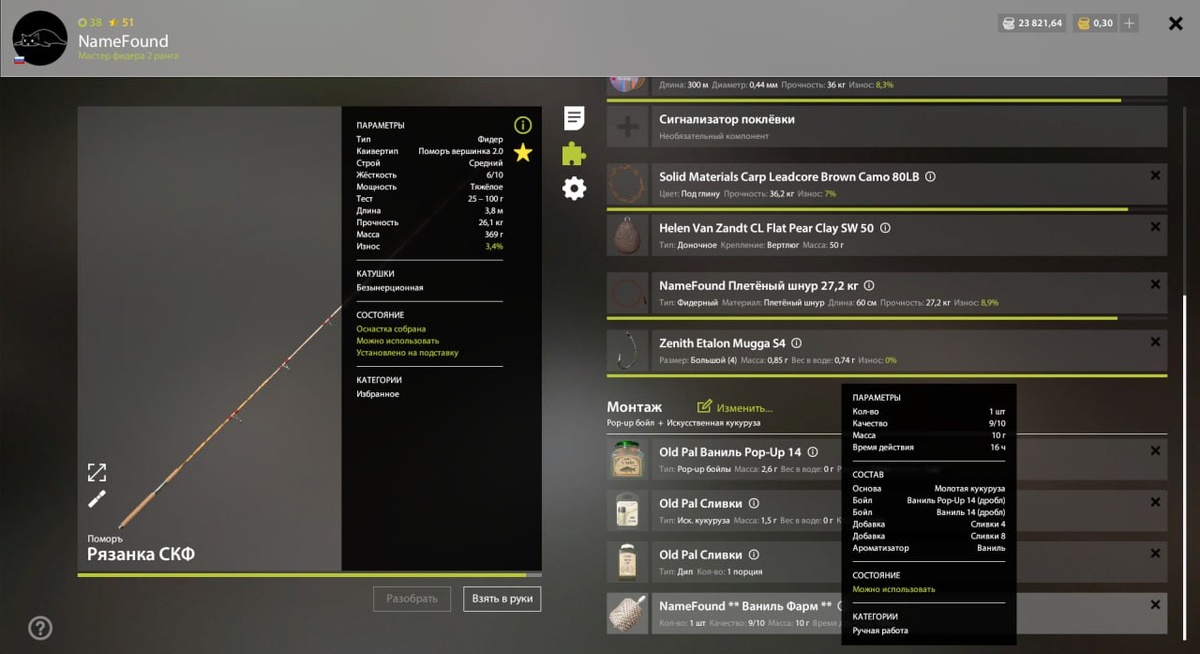Click the braided leader thumbnail
The image size is (1200, 654).
pos(628,293)
